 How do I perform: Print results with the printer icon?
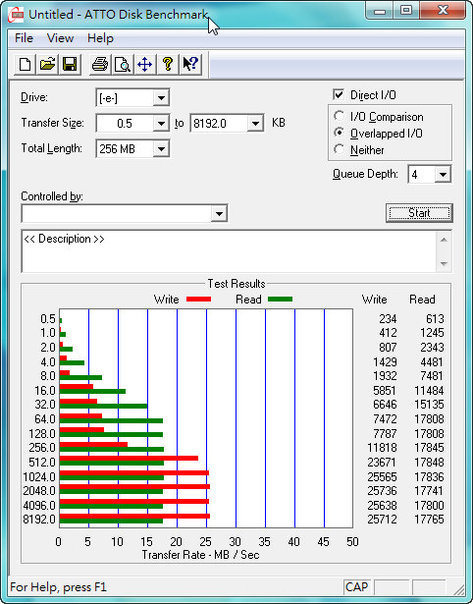[x=100, y=64]
